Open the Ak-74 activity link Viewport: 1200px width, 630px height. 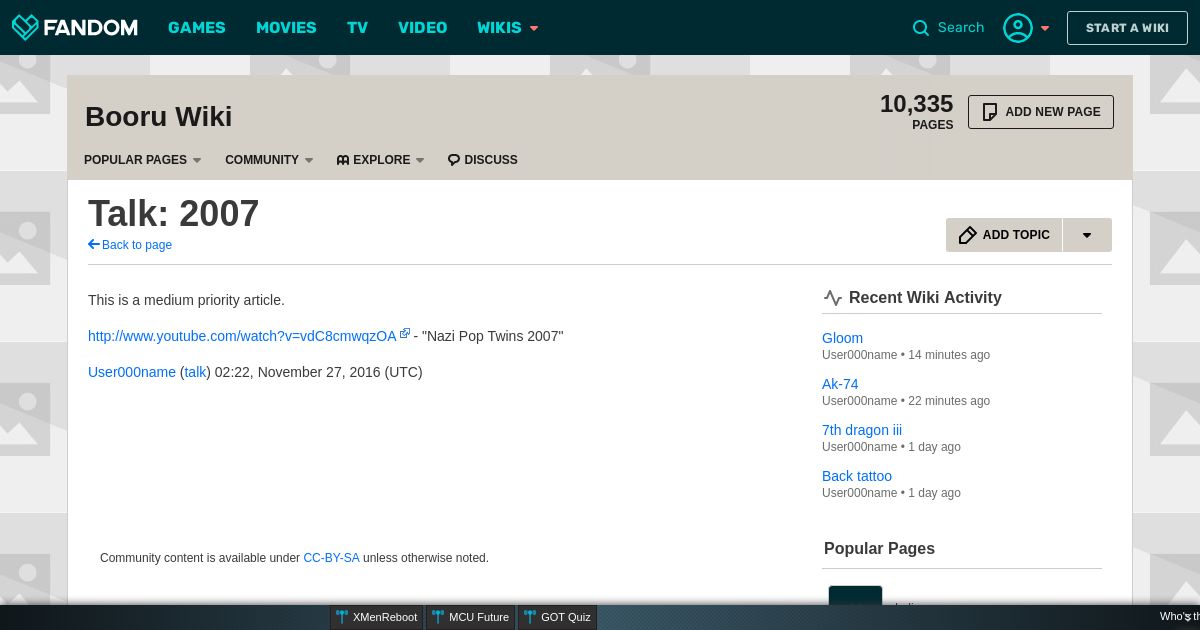(840, 384)
